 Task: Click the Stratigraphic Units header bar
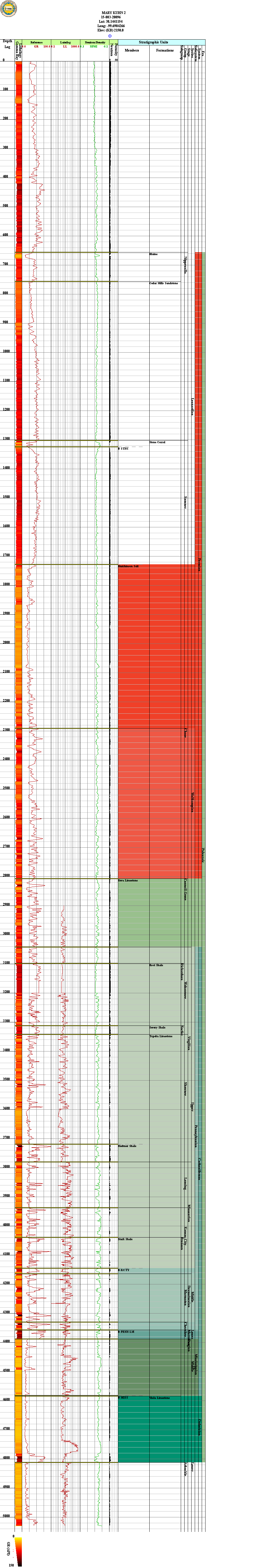[162, 42]
